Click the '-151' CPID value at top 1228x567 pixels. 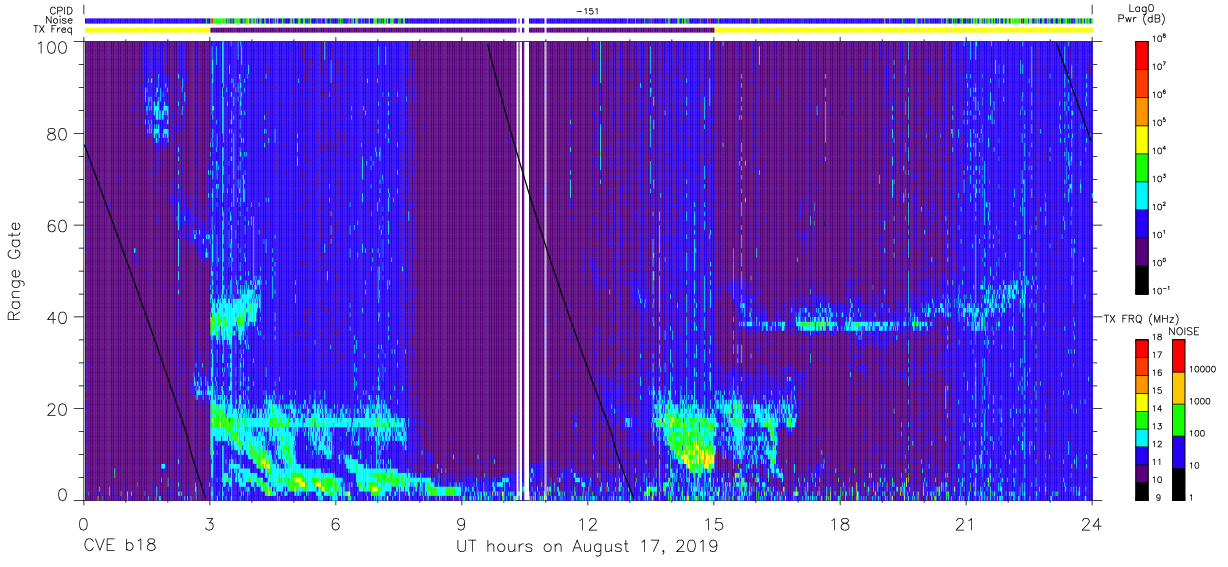587,10
